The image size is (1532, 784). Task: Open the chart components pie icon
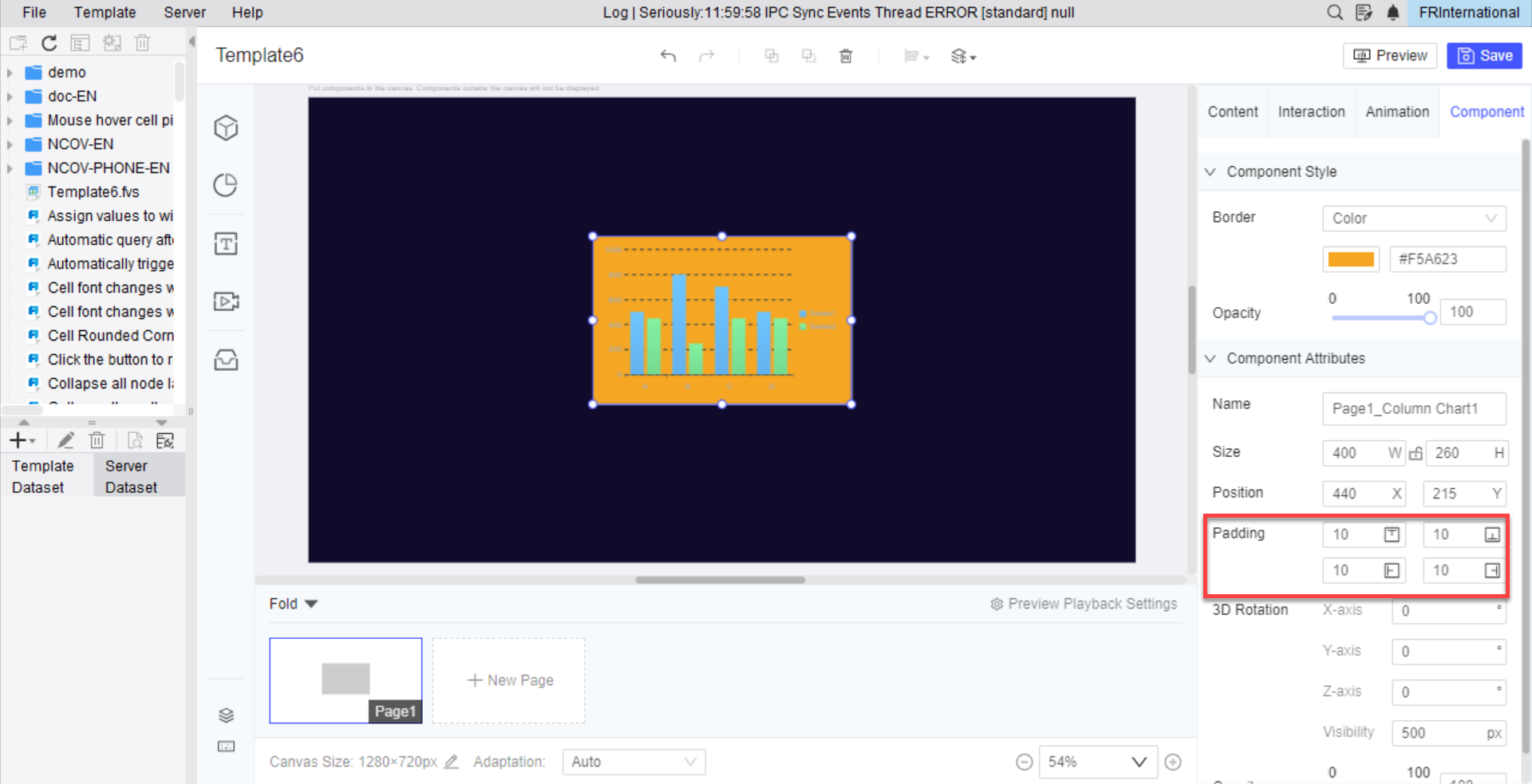pos(226,185)
